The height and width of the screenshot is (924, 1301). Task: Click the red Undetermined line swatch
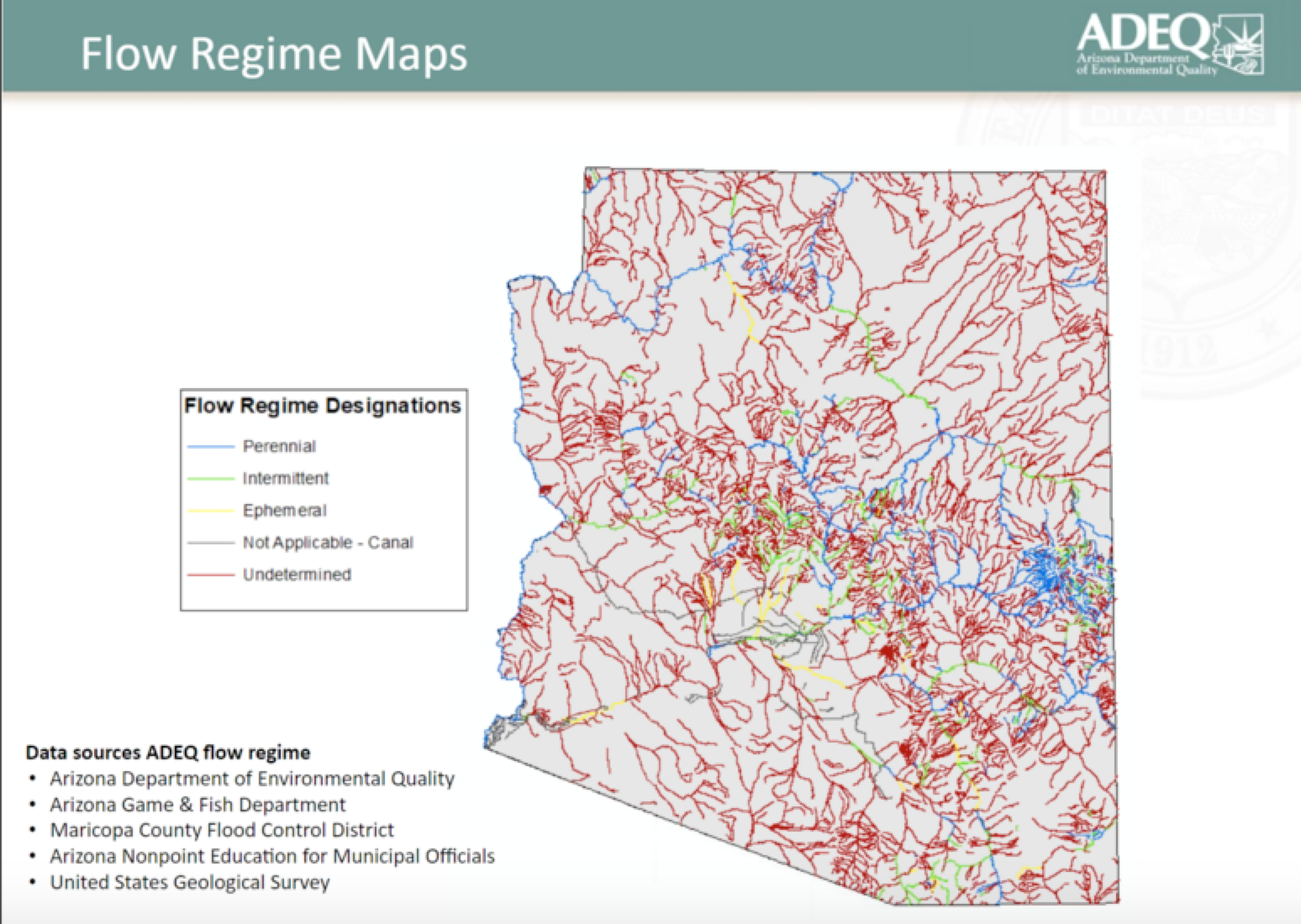(x=210, y=575)
